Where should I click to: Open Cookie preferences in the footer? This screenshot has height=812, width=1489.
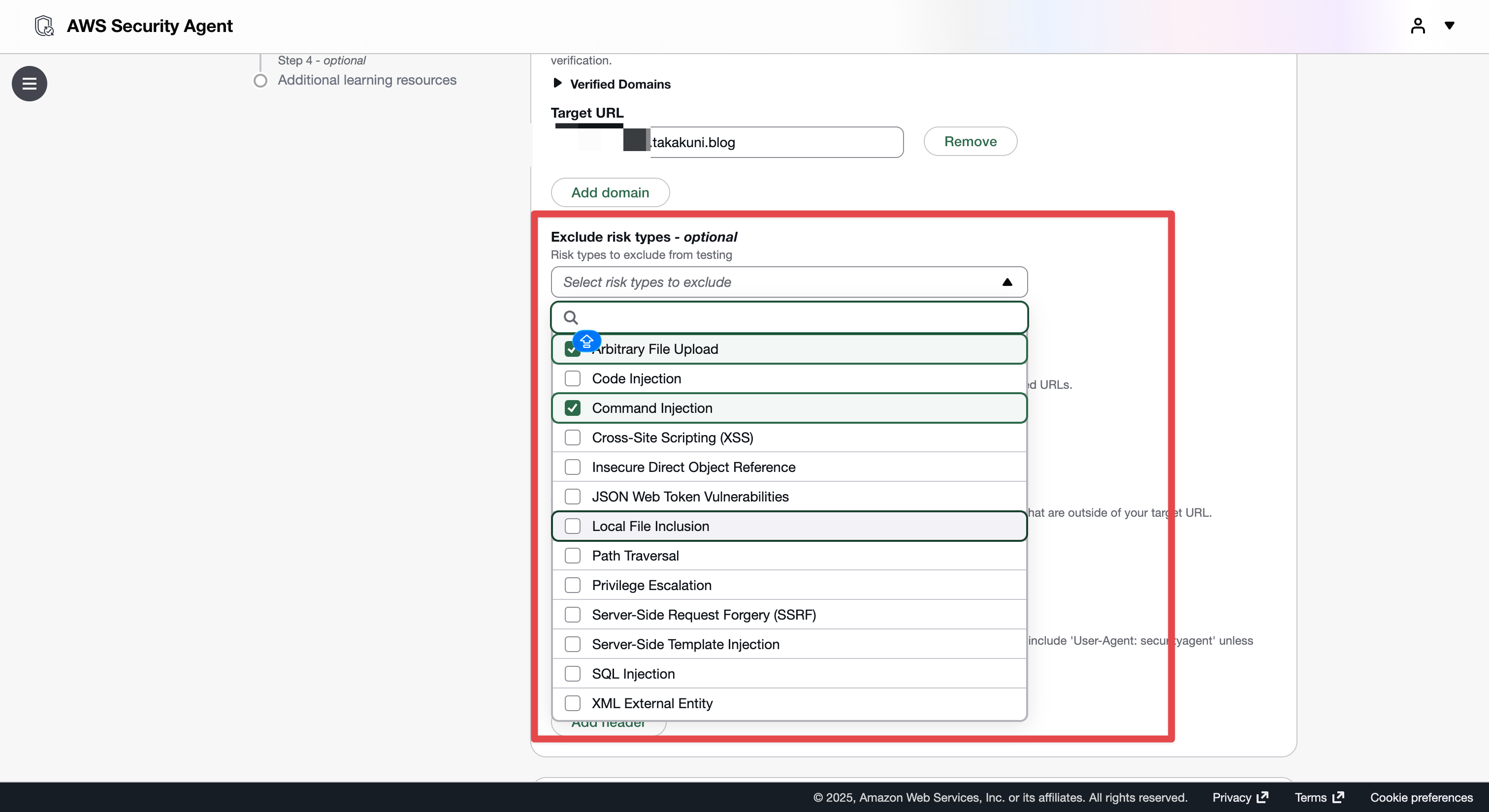click(x=1421, y=797)
